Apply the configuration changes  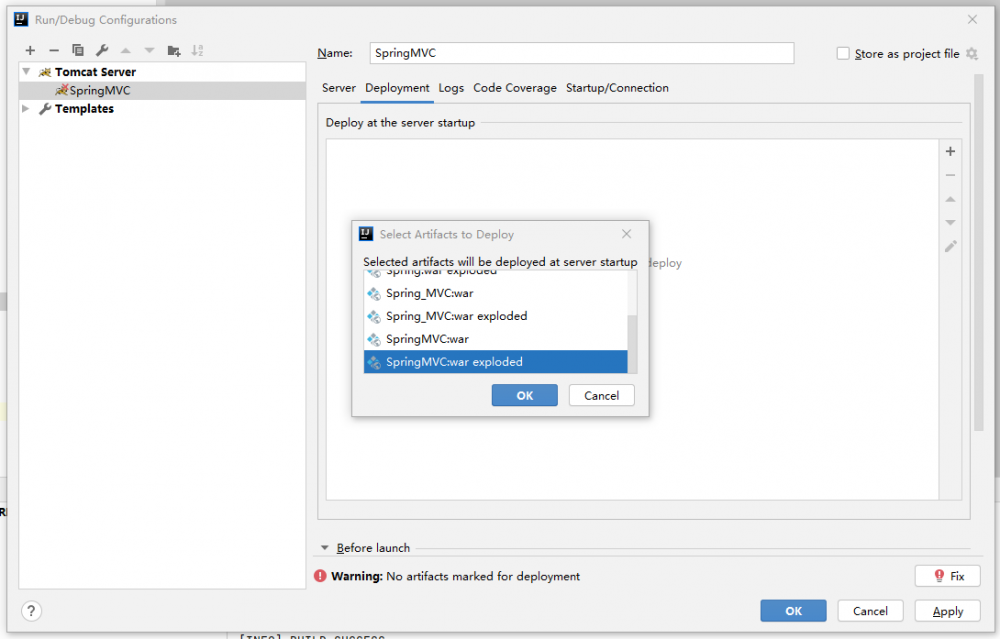[948, 611]
